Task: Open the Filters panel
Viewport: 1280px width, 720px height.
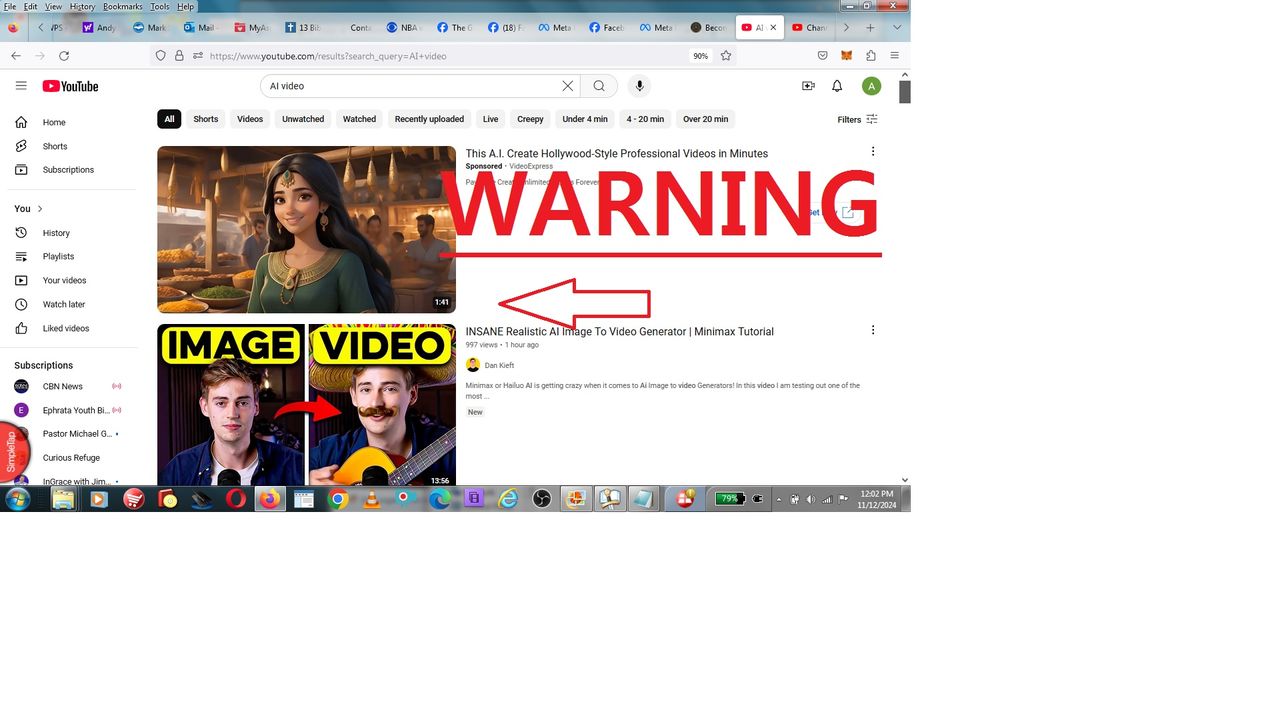Action: click(x=857, y=119)
